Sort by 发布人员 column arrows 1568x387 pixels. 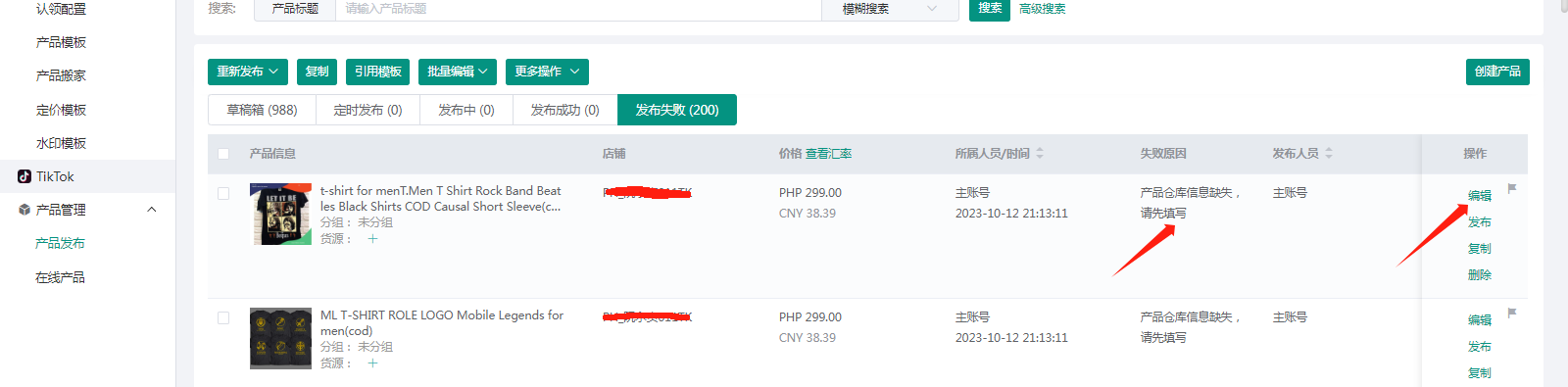pos(1329,153)
